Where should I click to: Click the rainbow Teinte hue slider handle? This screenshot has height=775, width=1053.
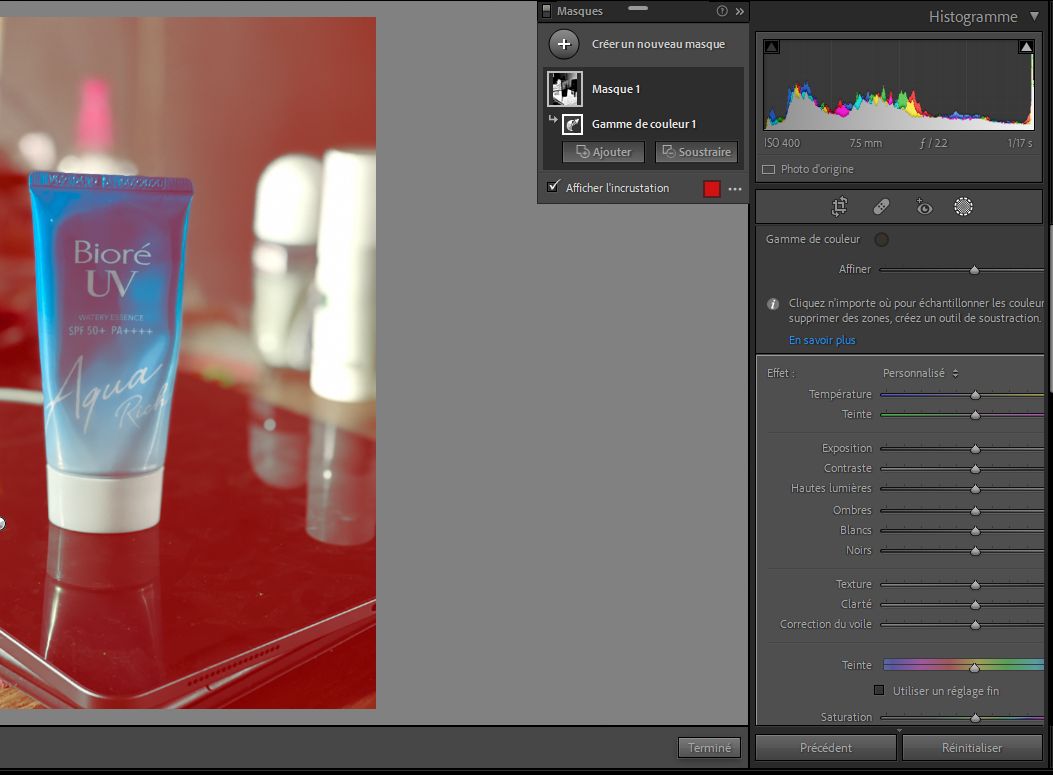pos(974,667)
